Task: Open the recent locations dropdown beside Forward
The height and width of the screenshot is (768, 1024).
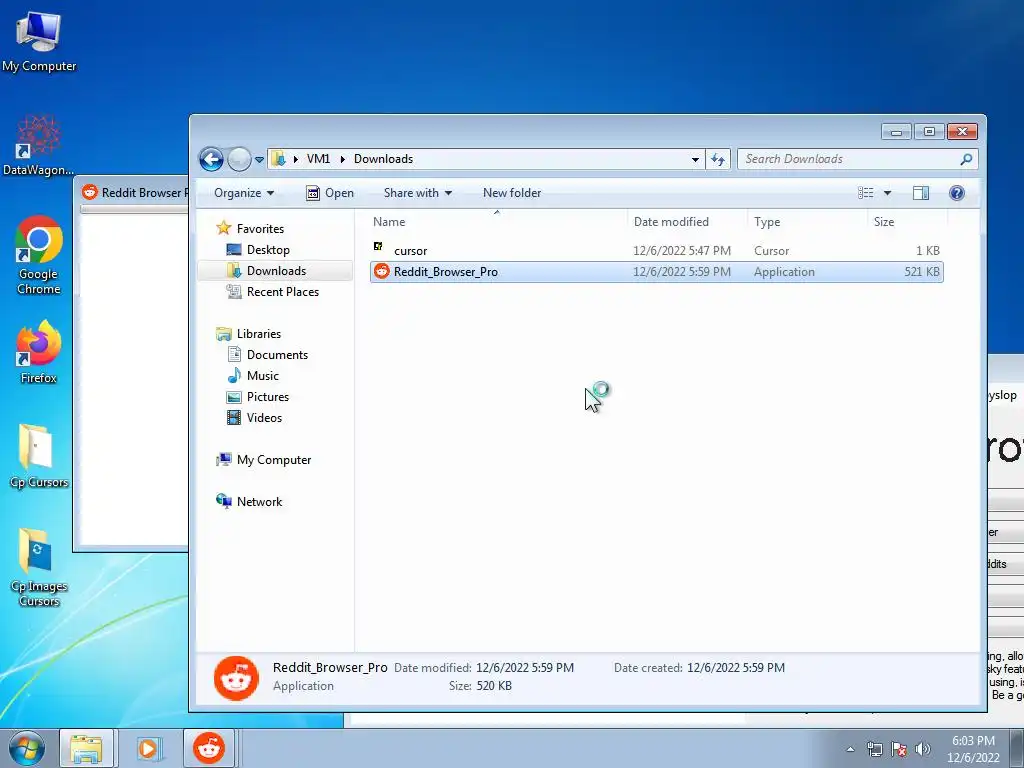Action: (259, 159)
